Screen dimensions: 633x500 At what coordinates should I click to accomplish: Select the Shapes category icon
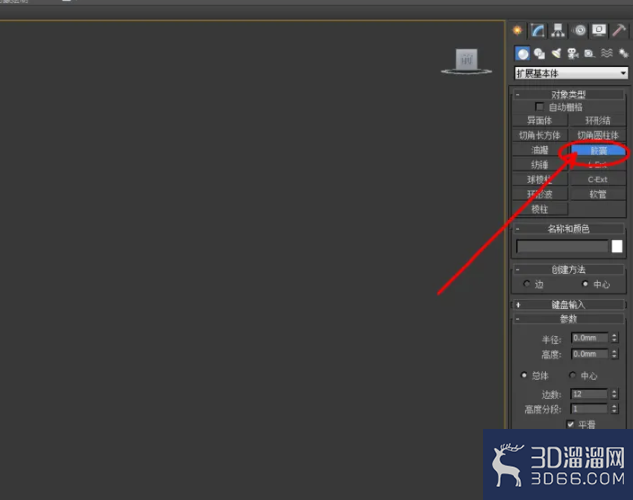point(539,53)
